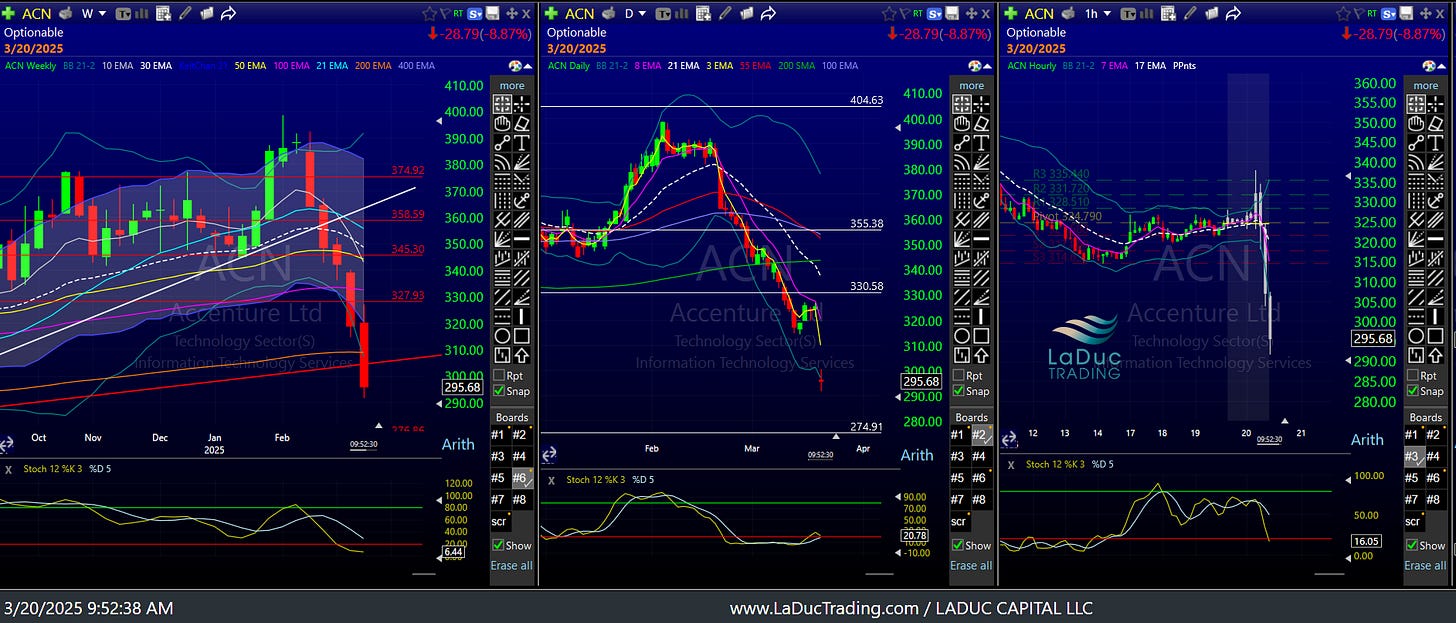The width and height of the screenshot is (1456, 623).
Task: Switch to board #2 in daily chart
Action: click(980, 434)
